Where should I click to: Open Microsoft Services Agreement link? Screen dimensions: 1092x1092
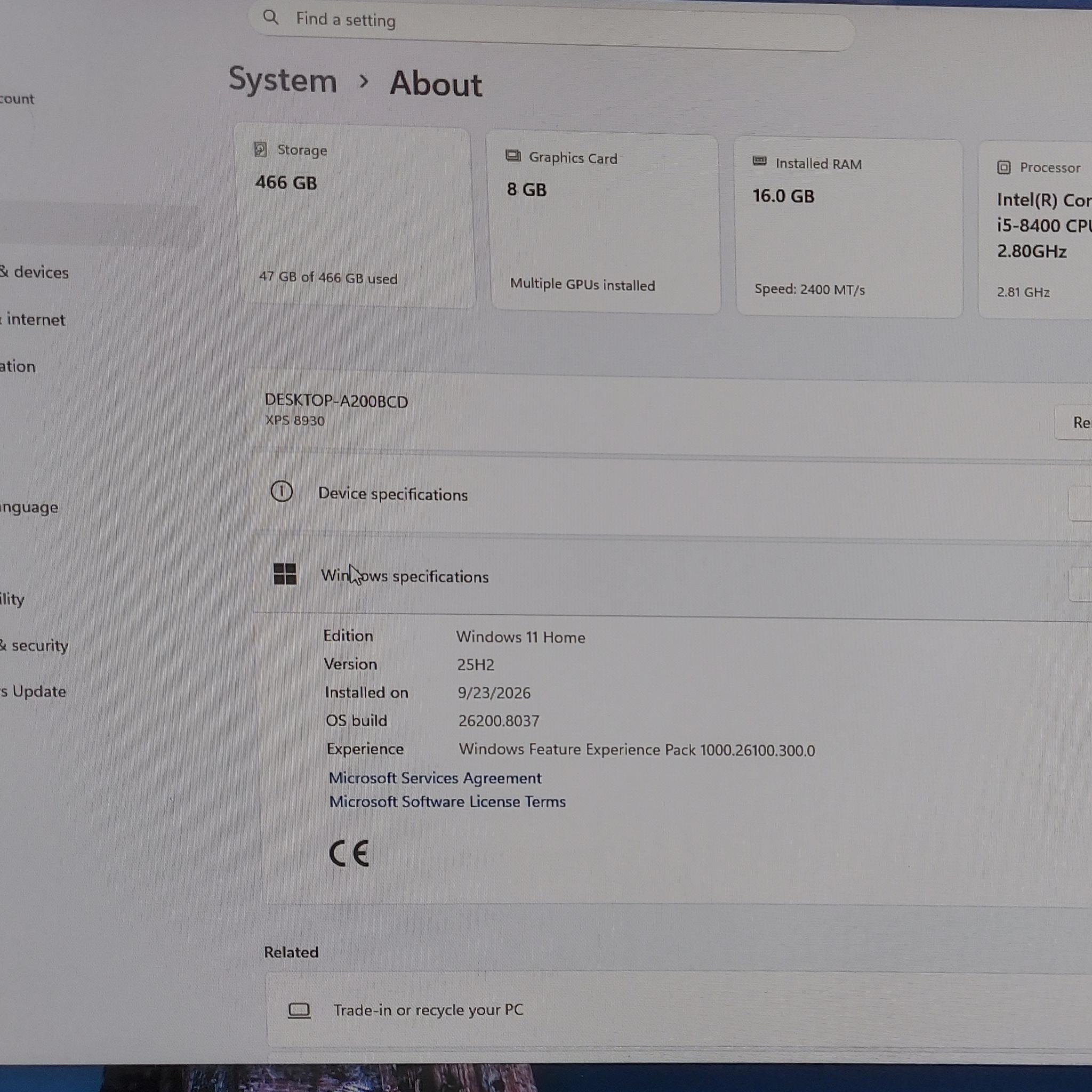click(435, 778)
